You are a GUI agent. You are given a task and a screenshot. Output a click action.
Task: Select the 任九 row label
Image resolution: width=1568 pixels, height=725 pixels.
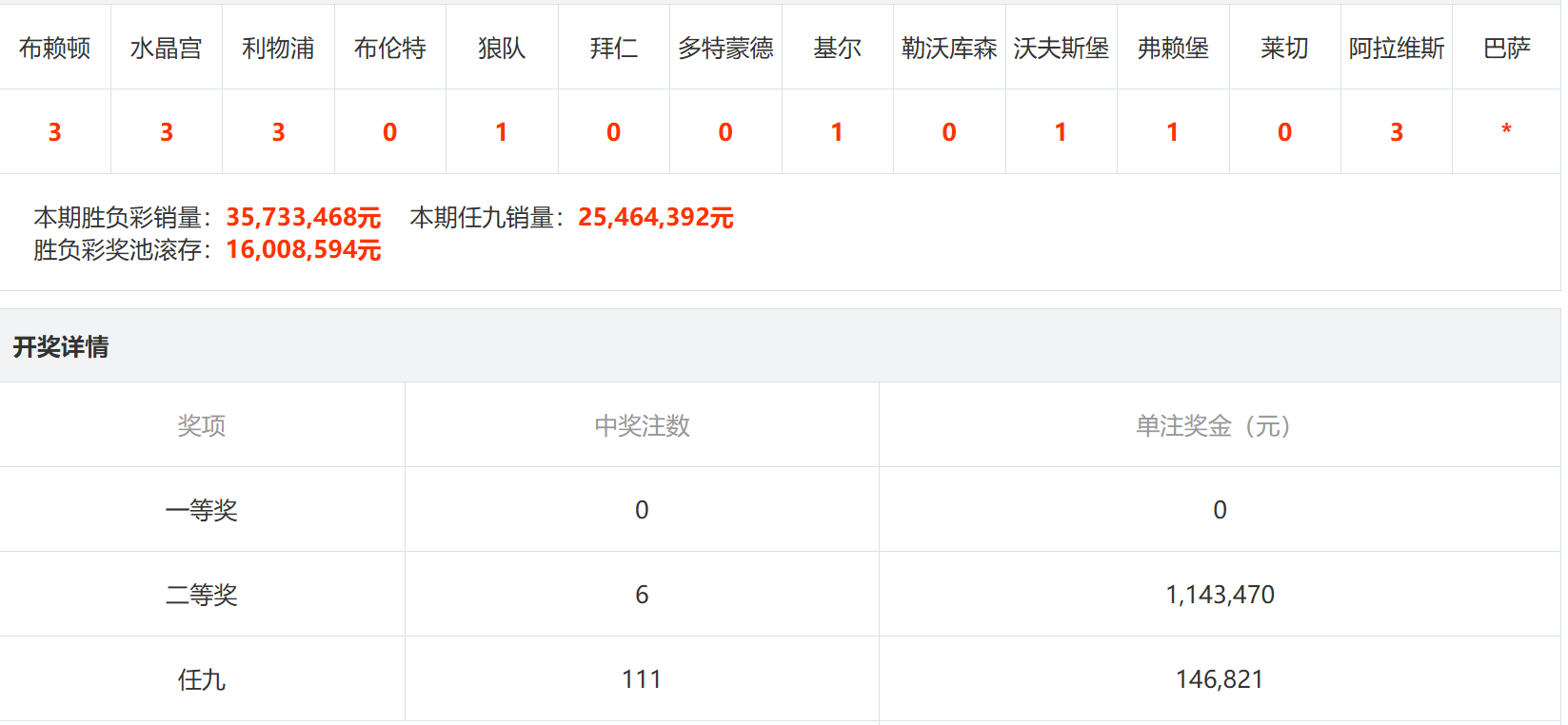202,679
